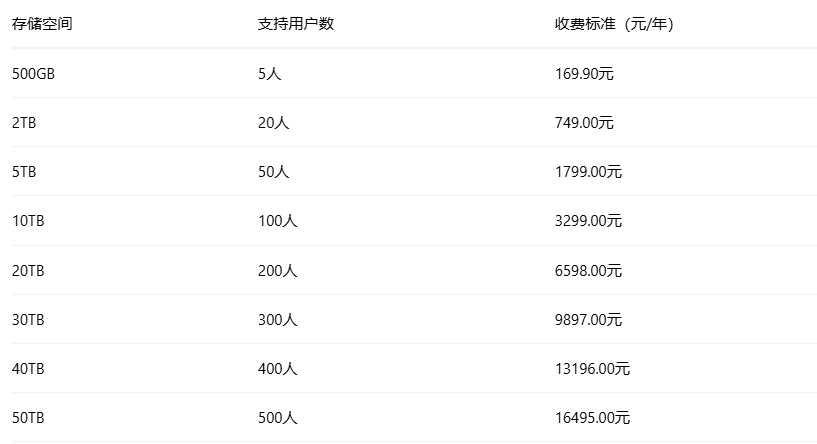Click the 存储空间 column header

tap(42, 24)
